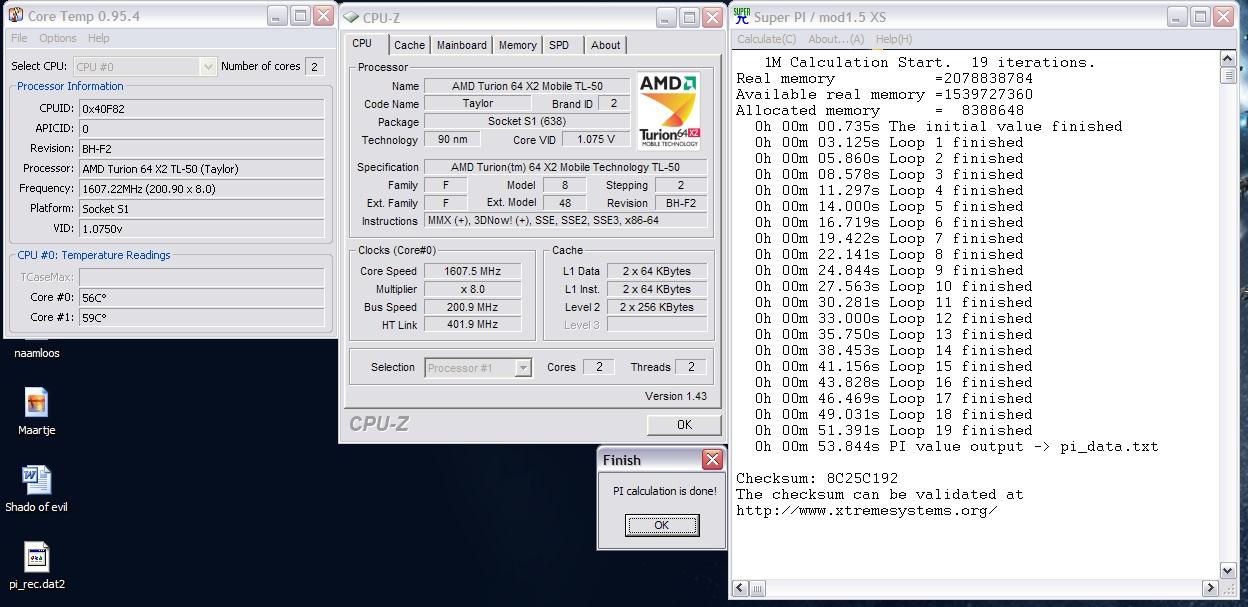
Task: Open Calculate(C) menu in Super PI
Action: [766, 39]
